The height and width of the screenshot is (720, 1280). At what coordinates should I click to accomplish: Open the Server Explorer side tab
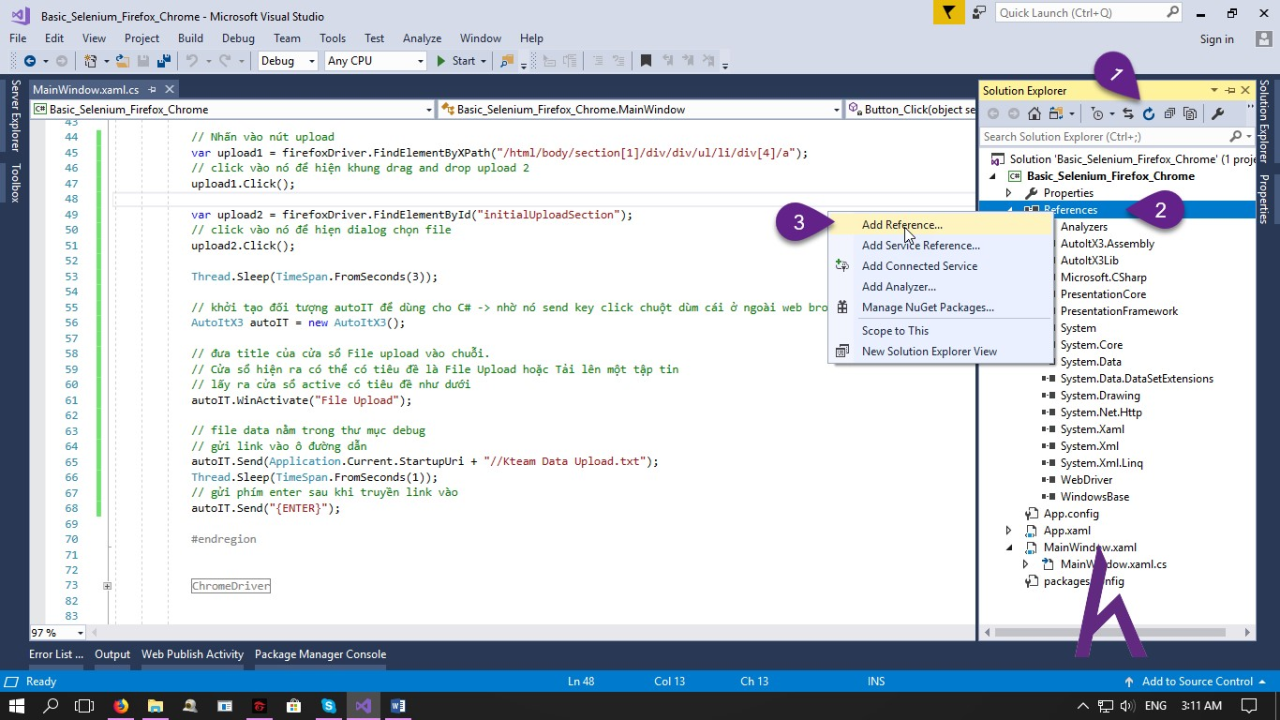pos(15,115)
